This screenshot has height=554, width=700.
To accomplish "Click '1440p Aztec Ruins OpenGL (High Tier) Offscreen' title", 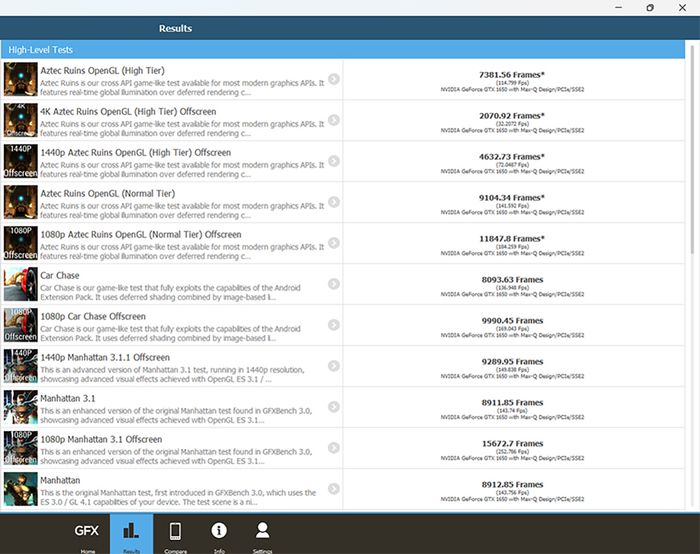I will (x=136, y=153).
